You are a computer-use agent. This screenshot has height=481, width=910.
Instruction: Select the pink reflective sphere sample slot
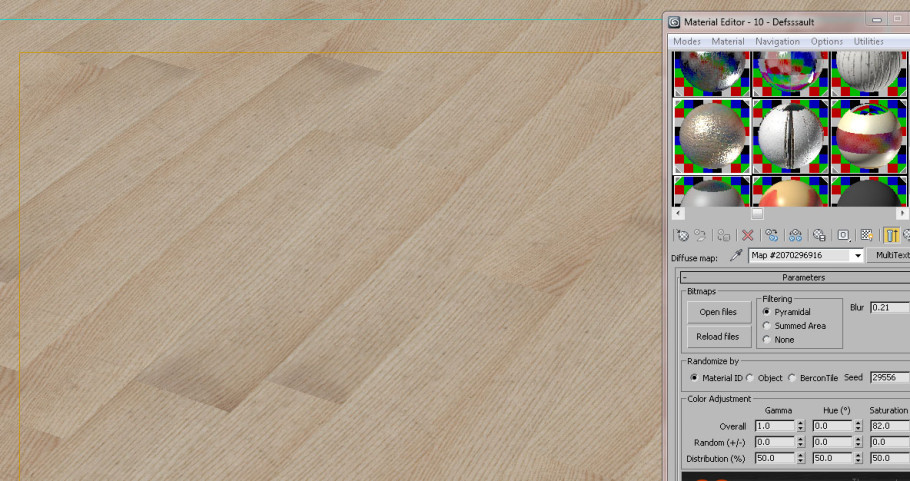pos(791,74)
